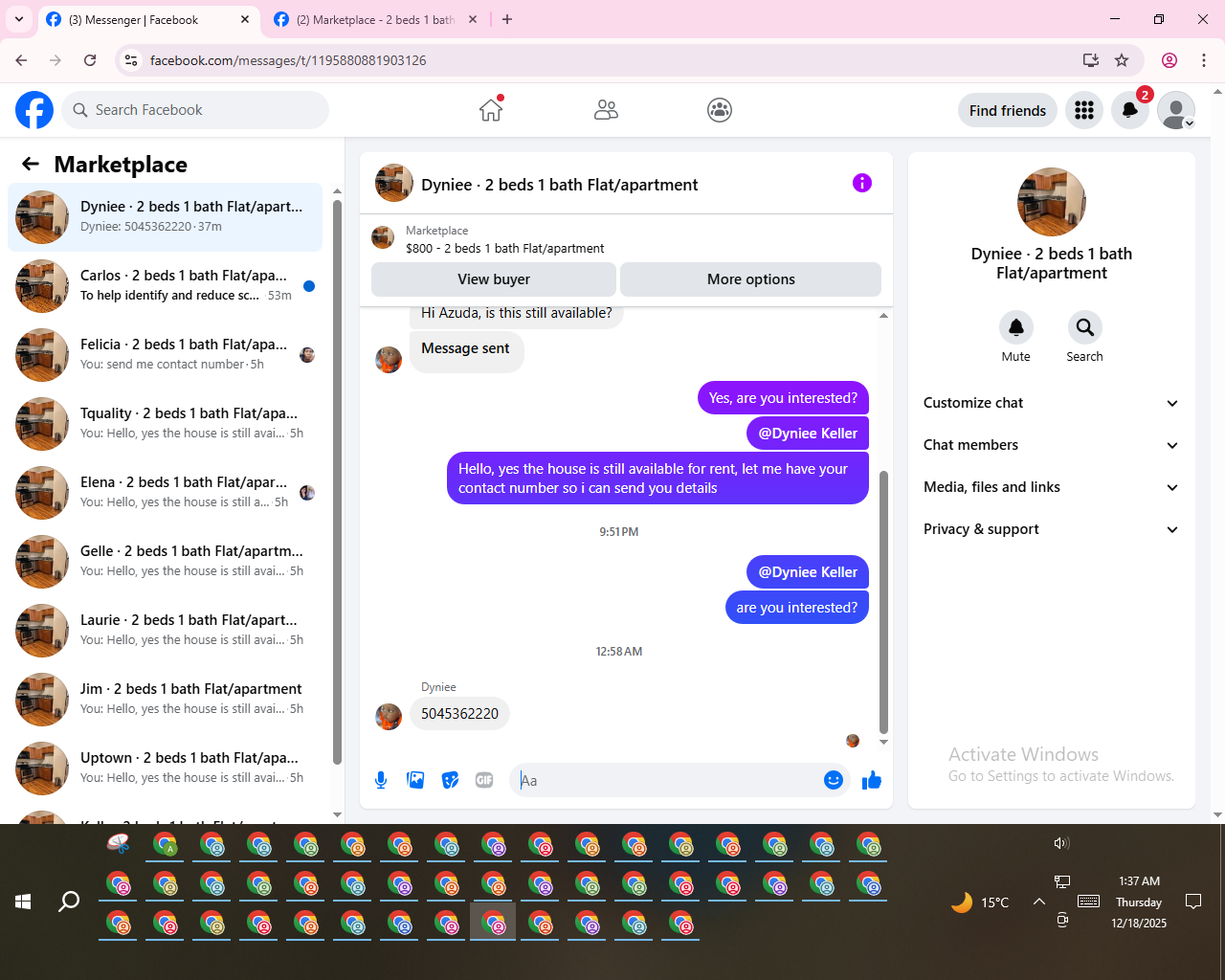
Task: Switch to the Marketplace 2 beds tab
Action: pyautogui.click(x=375, y=20)
